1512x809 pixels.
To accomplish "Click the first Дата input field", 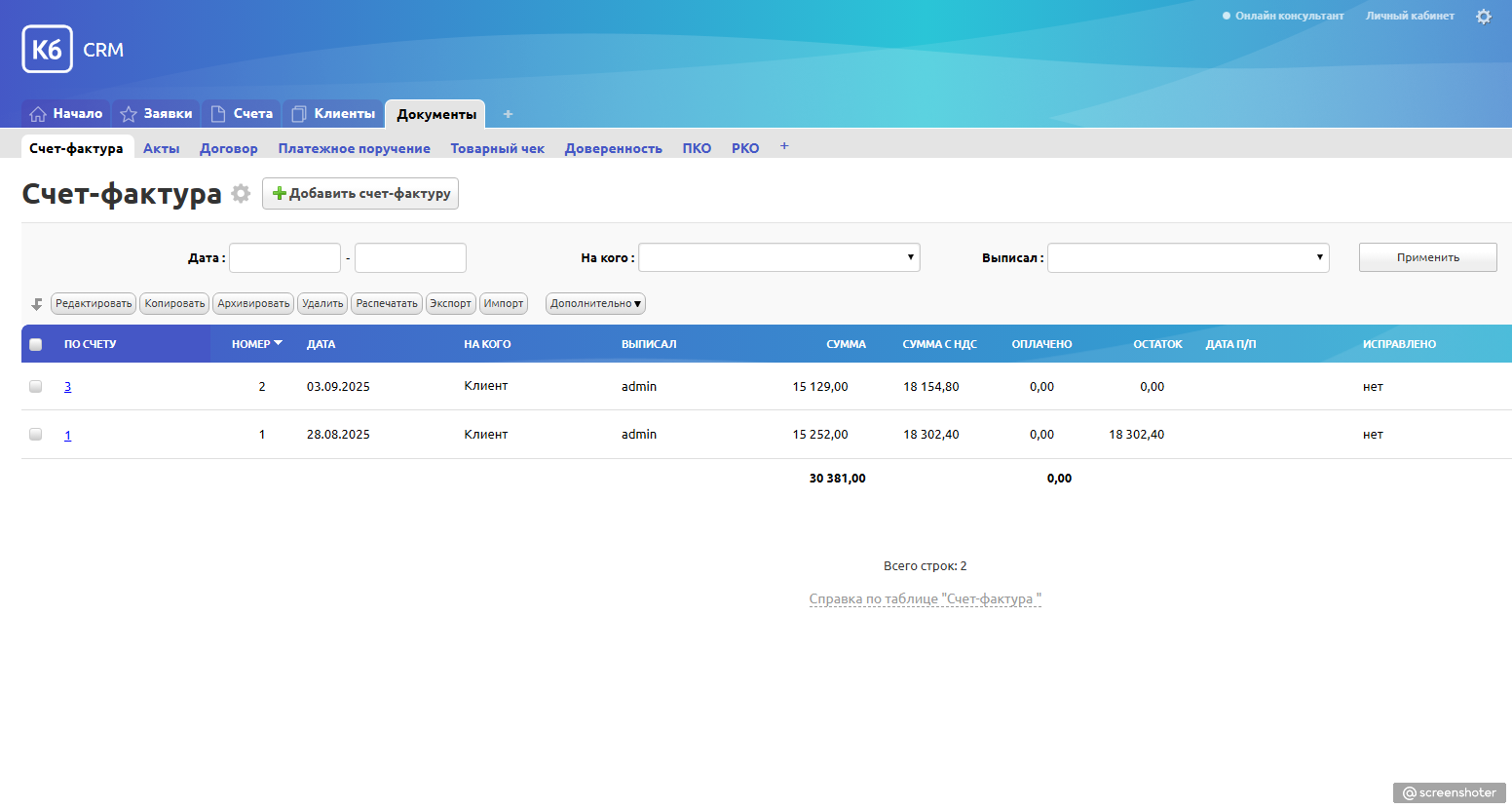I will click(284, 257).
